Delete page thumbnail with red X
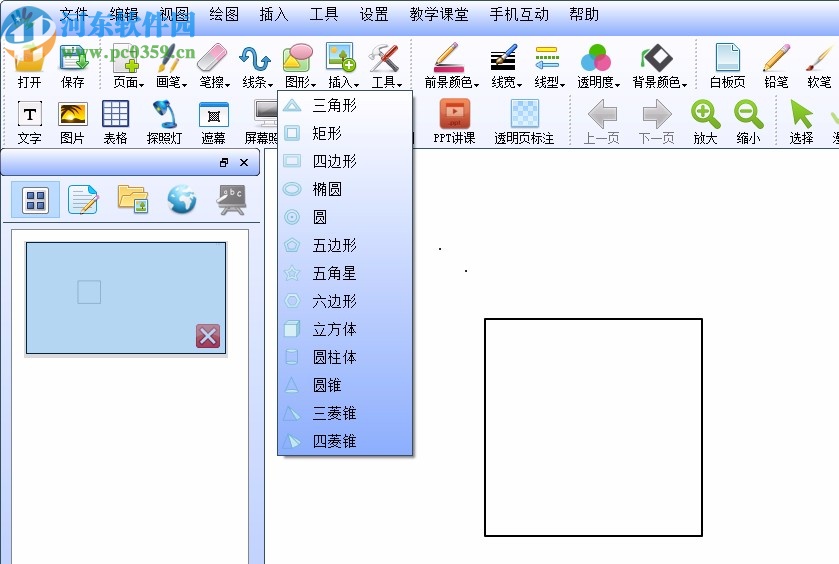839x564 pixels. [208, 336]
